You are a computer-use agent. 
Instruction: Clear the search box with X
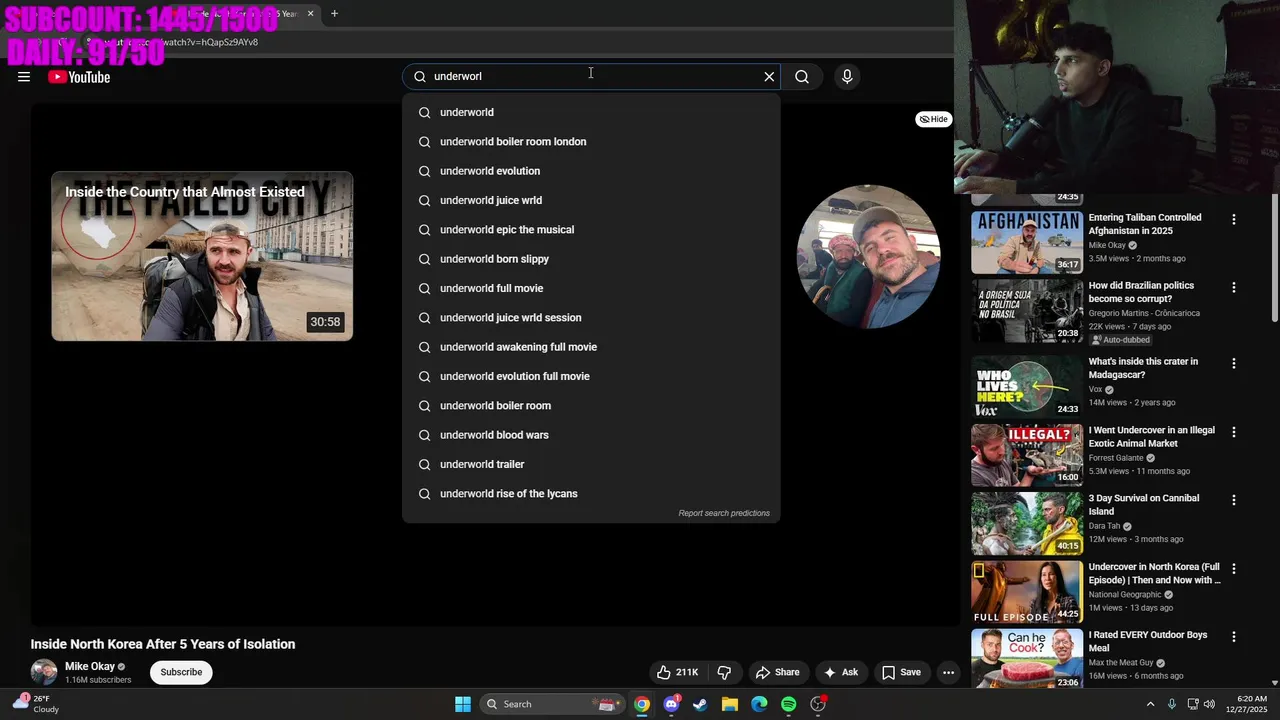769,76
